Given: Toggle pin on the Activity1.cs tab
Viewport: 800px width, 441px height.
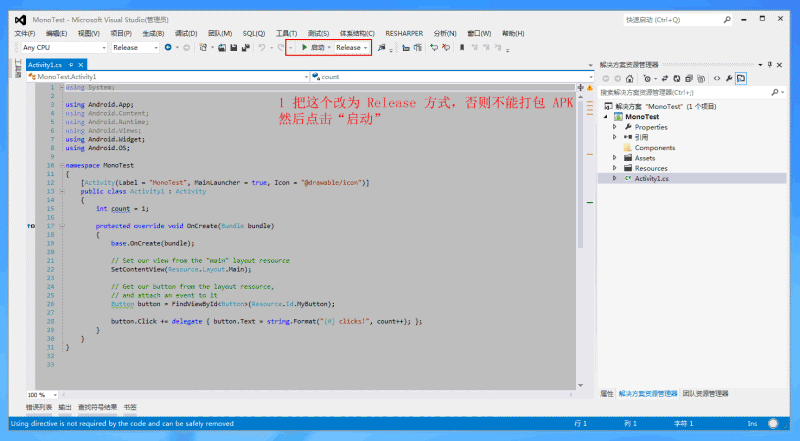Looking at the screenshot, I should 70,64.
